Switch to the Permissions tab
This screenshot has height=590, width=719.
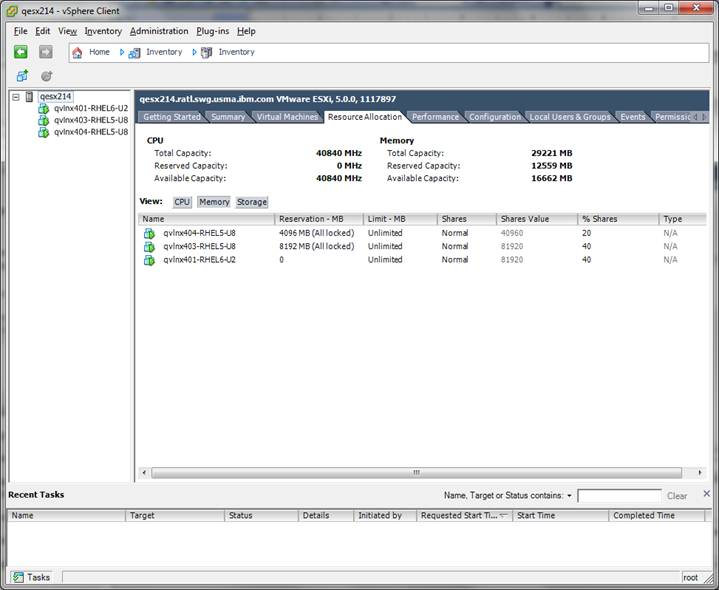click(x=673, y=117)
